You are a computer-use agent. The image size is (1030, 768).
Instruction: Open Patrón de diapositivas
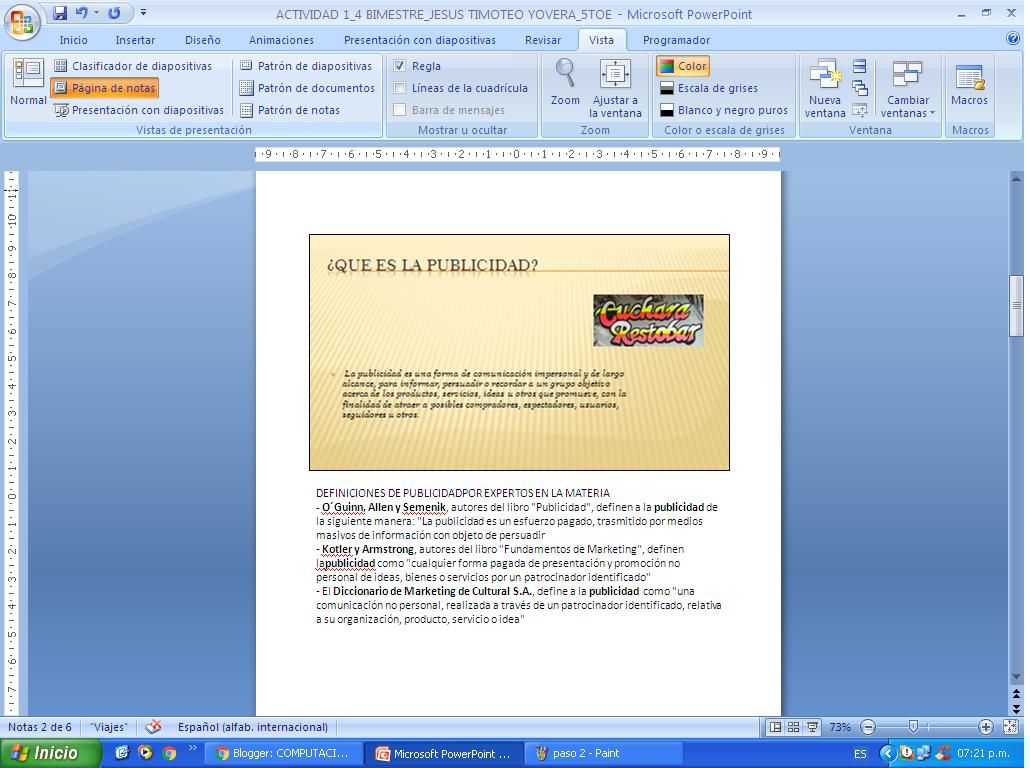click(306, 66)
